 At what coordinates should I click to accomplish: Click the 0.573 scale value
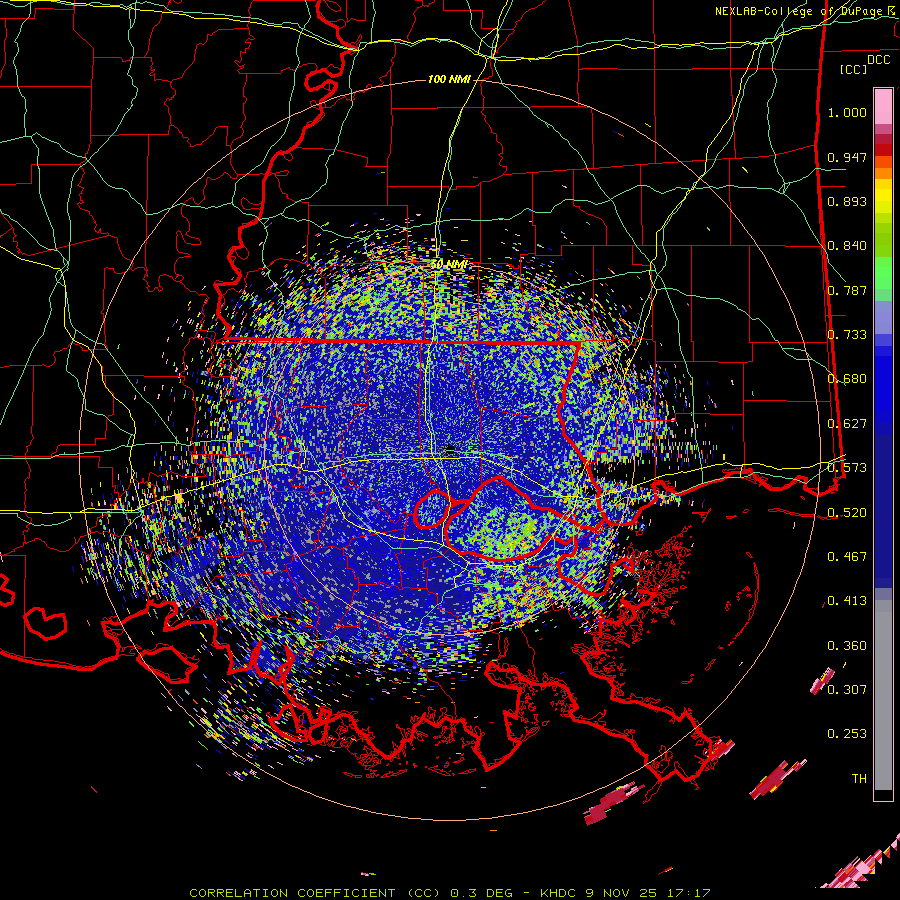[x=847, y=468]
